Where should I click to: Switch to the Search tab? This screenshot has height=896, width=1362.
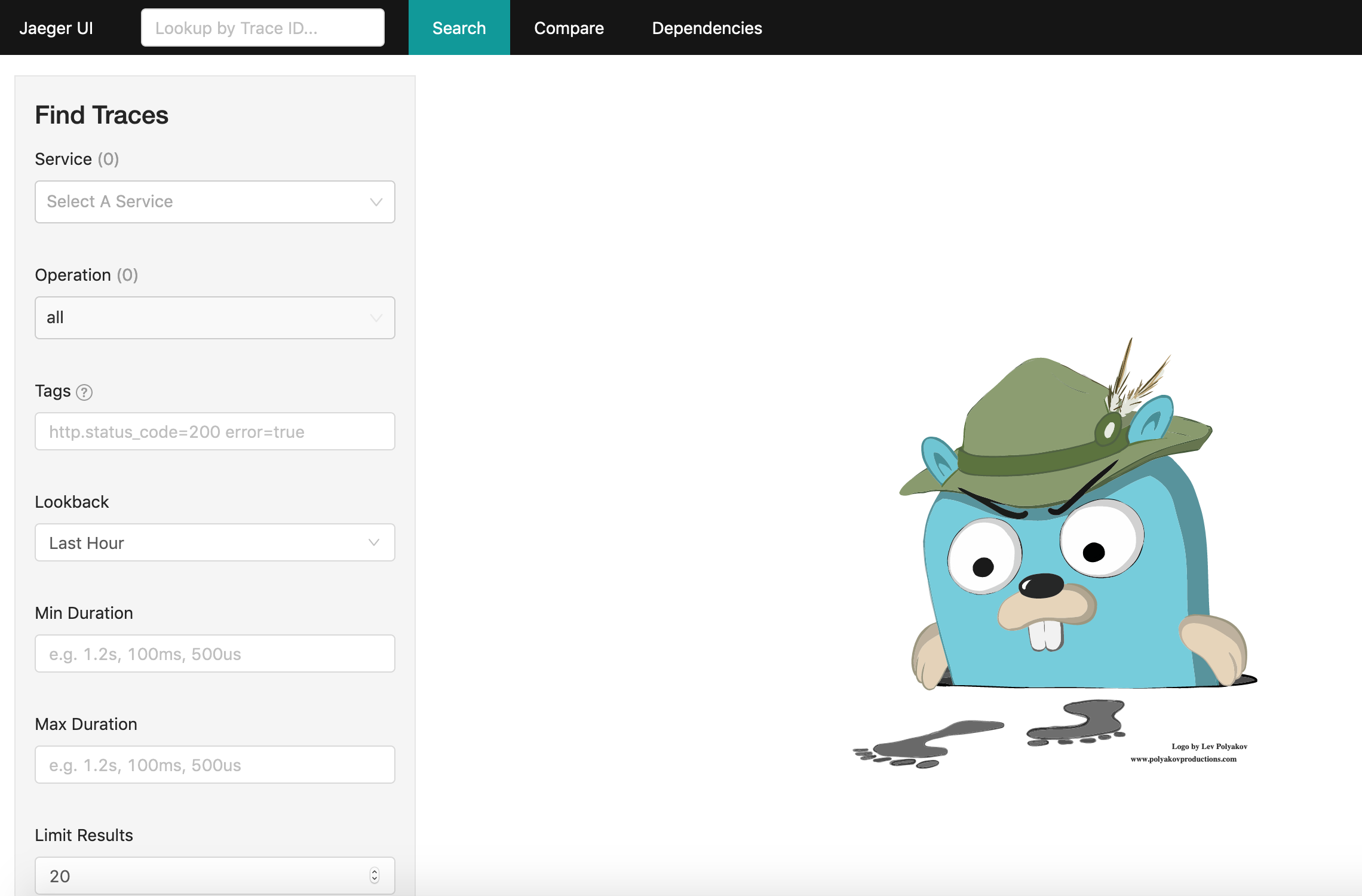[459, 27]
